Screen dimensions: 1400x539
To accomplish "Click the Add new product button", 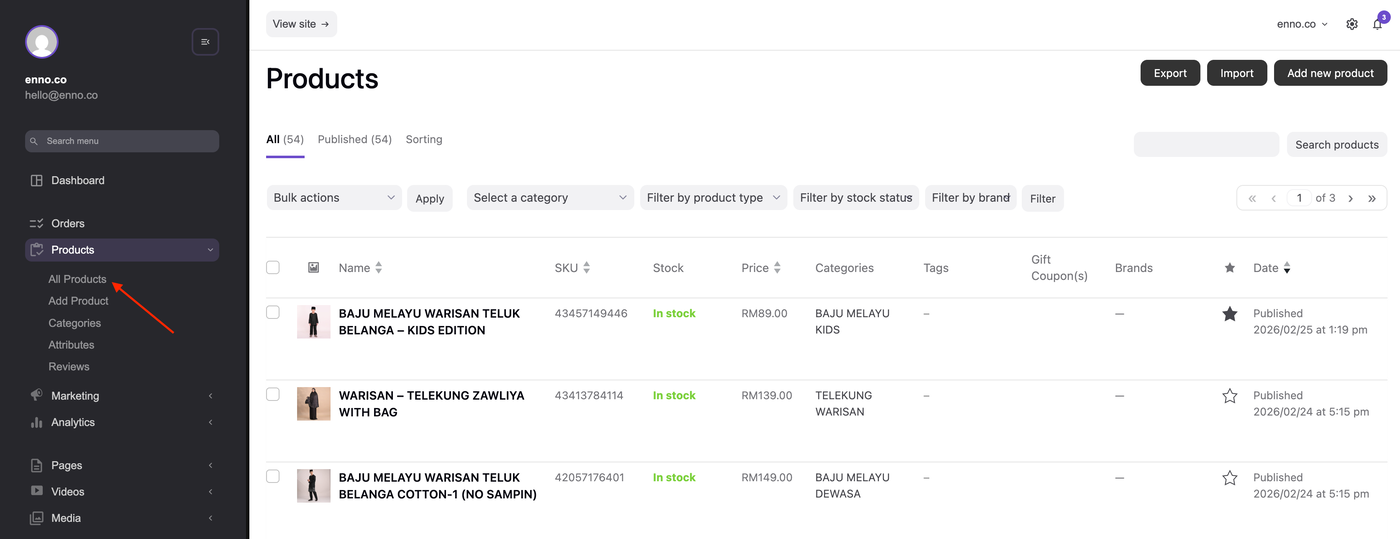I will [x=1330, y=73].
